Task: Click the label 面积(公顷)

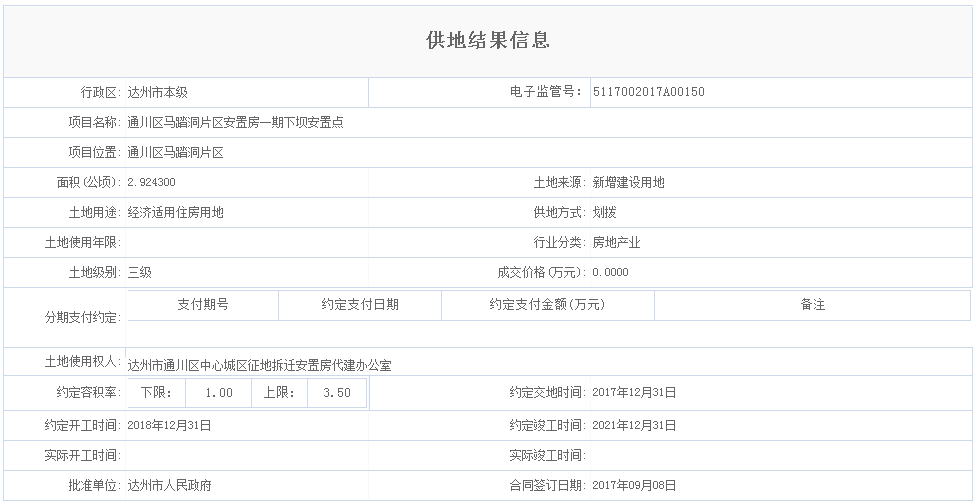Action: [89, 182]
